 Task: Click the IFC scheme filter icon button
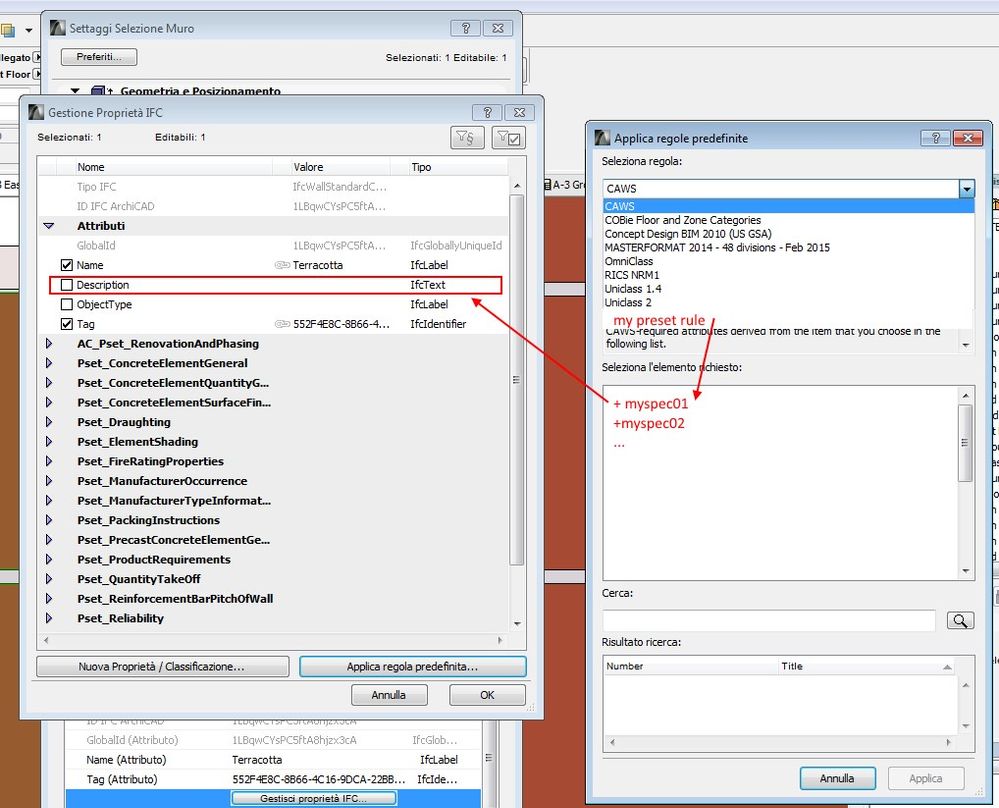[x=467, y=138]
